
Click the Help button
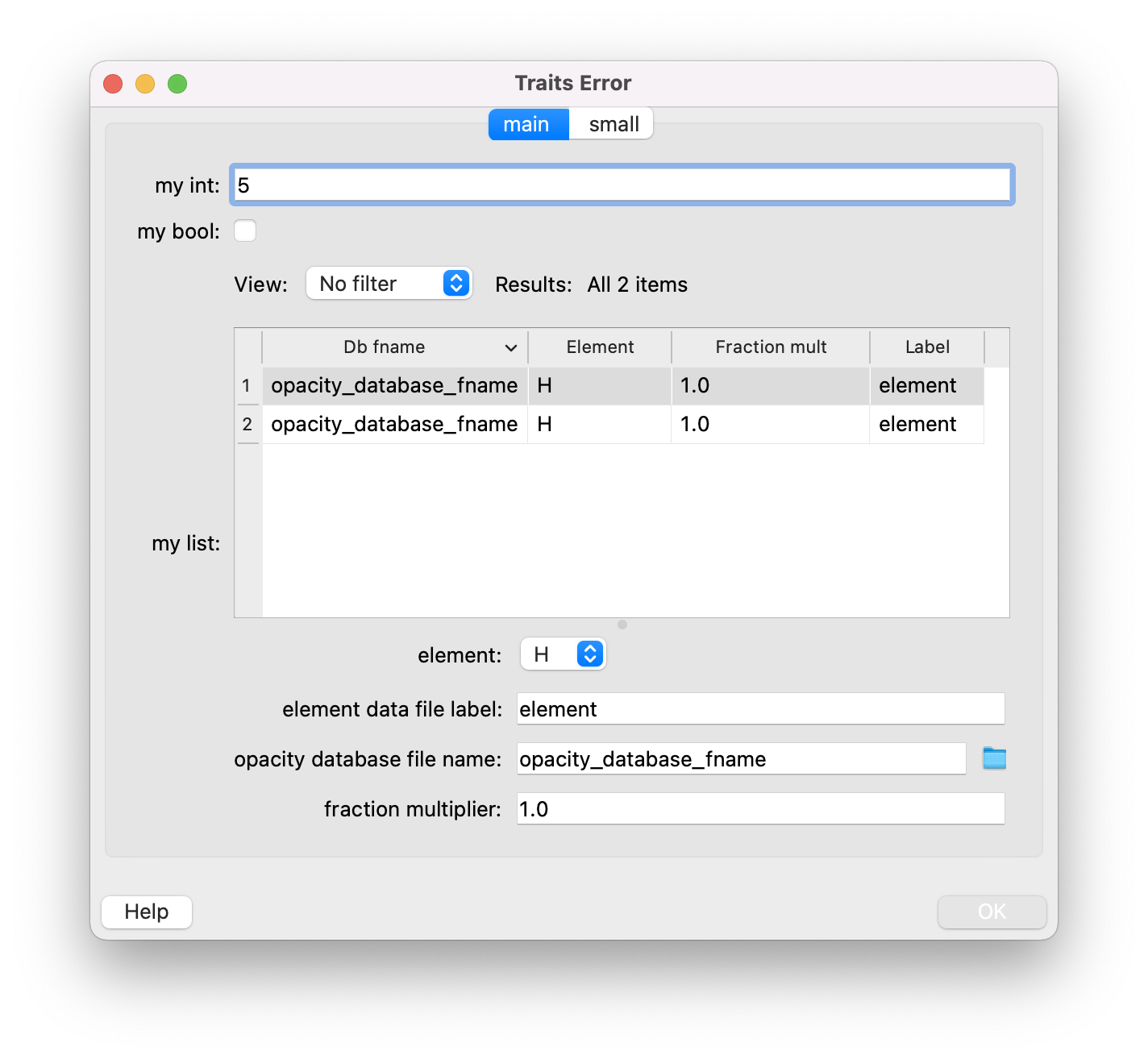pos(146,912)
